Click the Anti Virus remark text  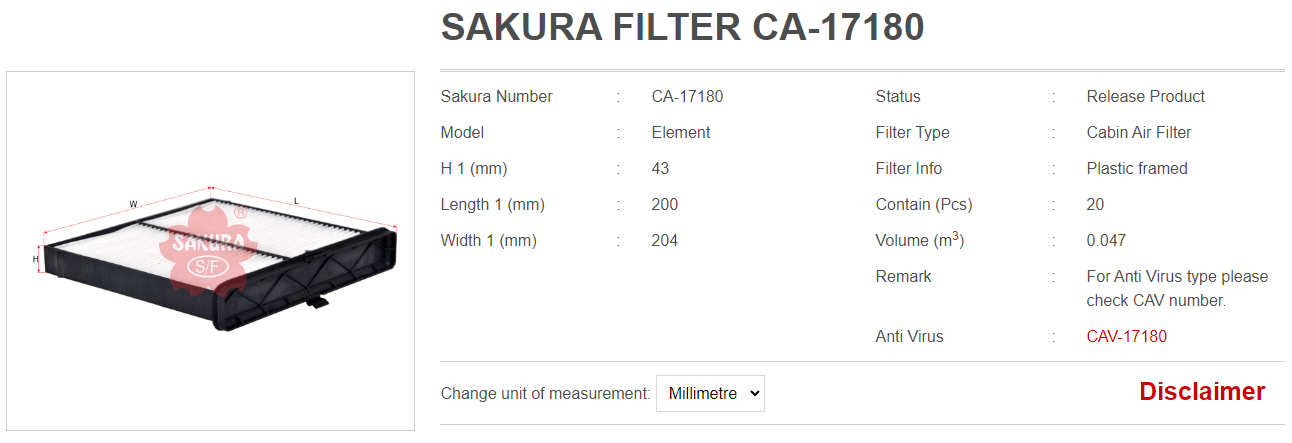pyautogui.click(x=1177, y=288)
